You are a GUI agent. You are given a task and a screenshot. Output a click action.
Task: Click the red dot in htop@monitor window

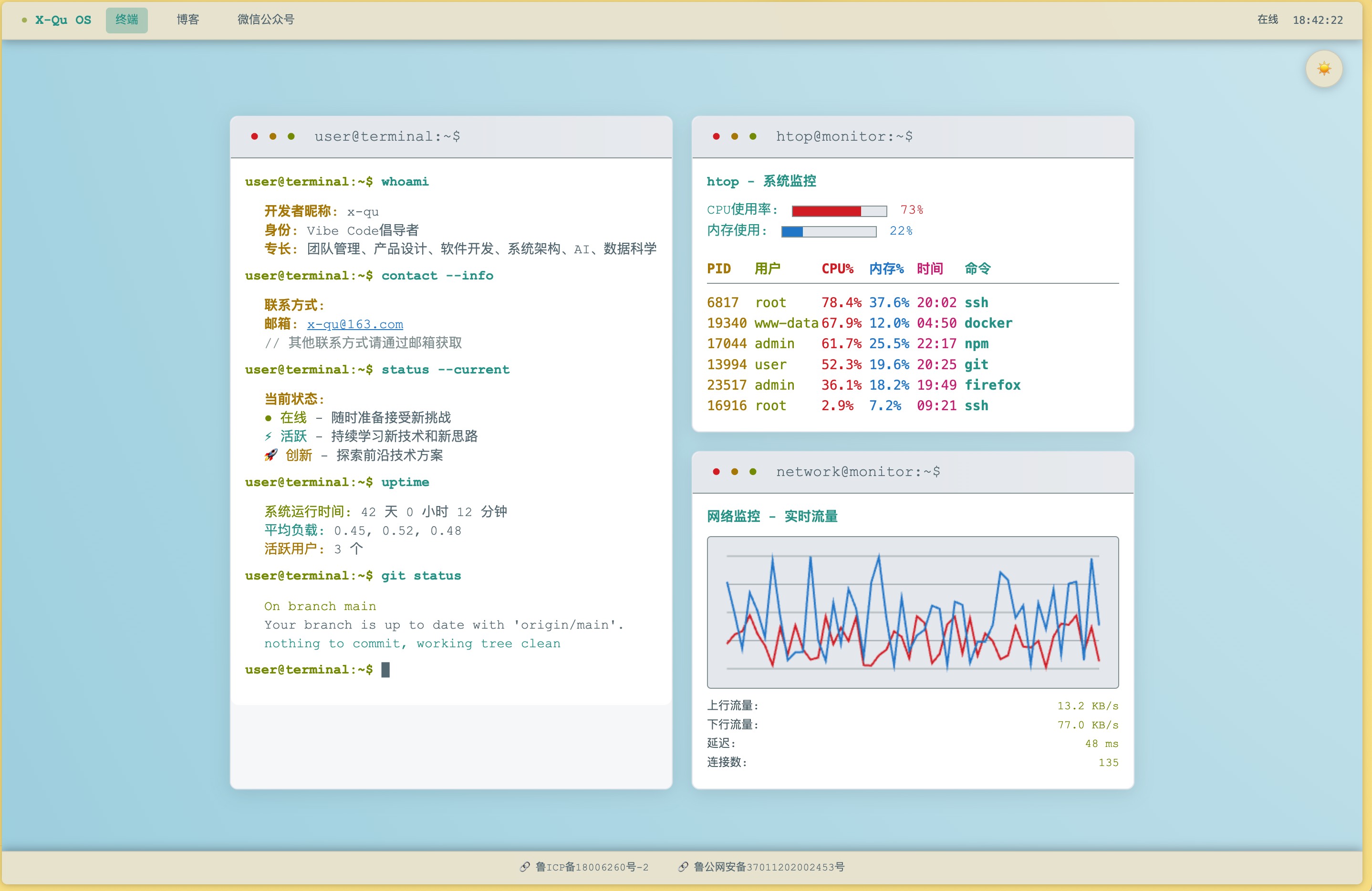click(716, 136)
